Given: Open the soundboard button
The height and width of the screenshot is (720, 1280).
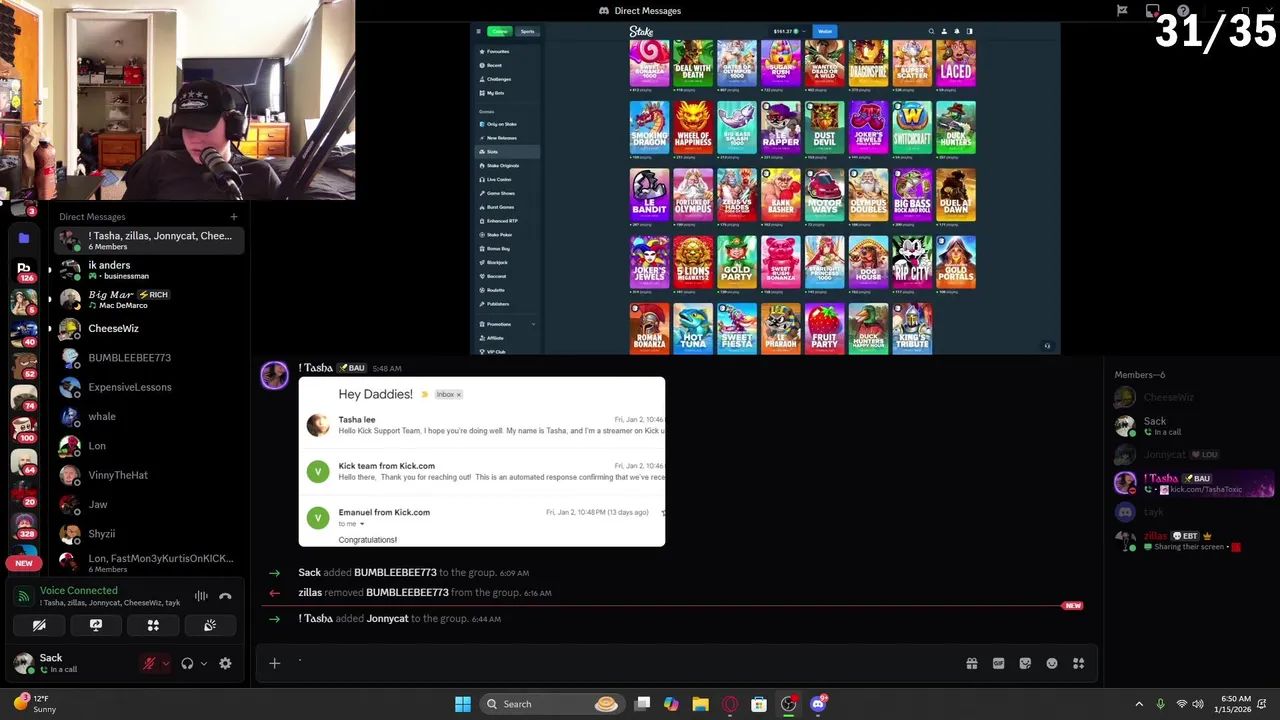Looking at the screenshot, I should pos(210,625).
